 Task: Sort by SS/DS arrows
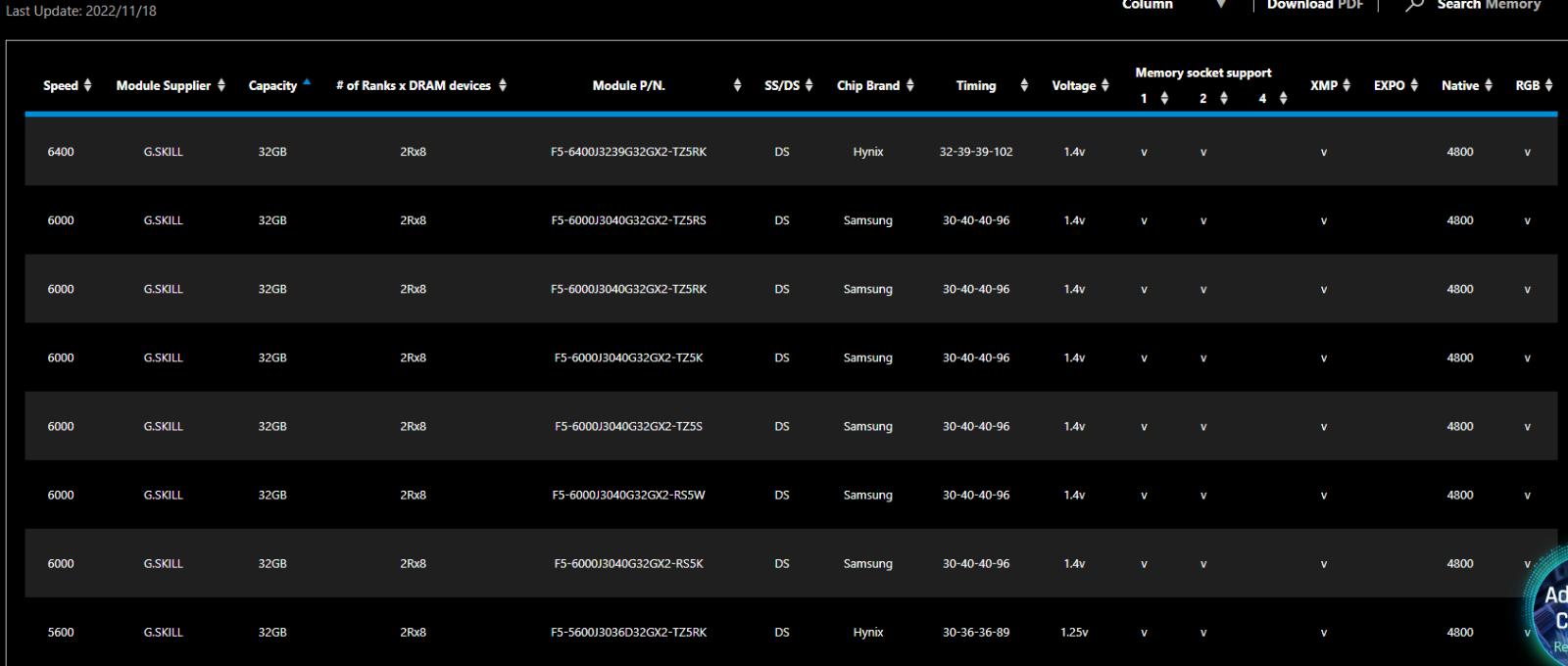click(x=809, y=85)
